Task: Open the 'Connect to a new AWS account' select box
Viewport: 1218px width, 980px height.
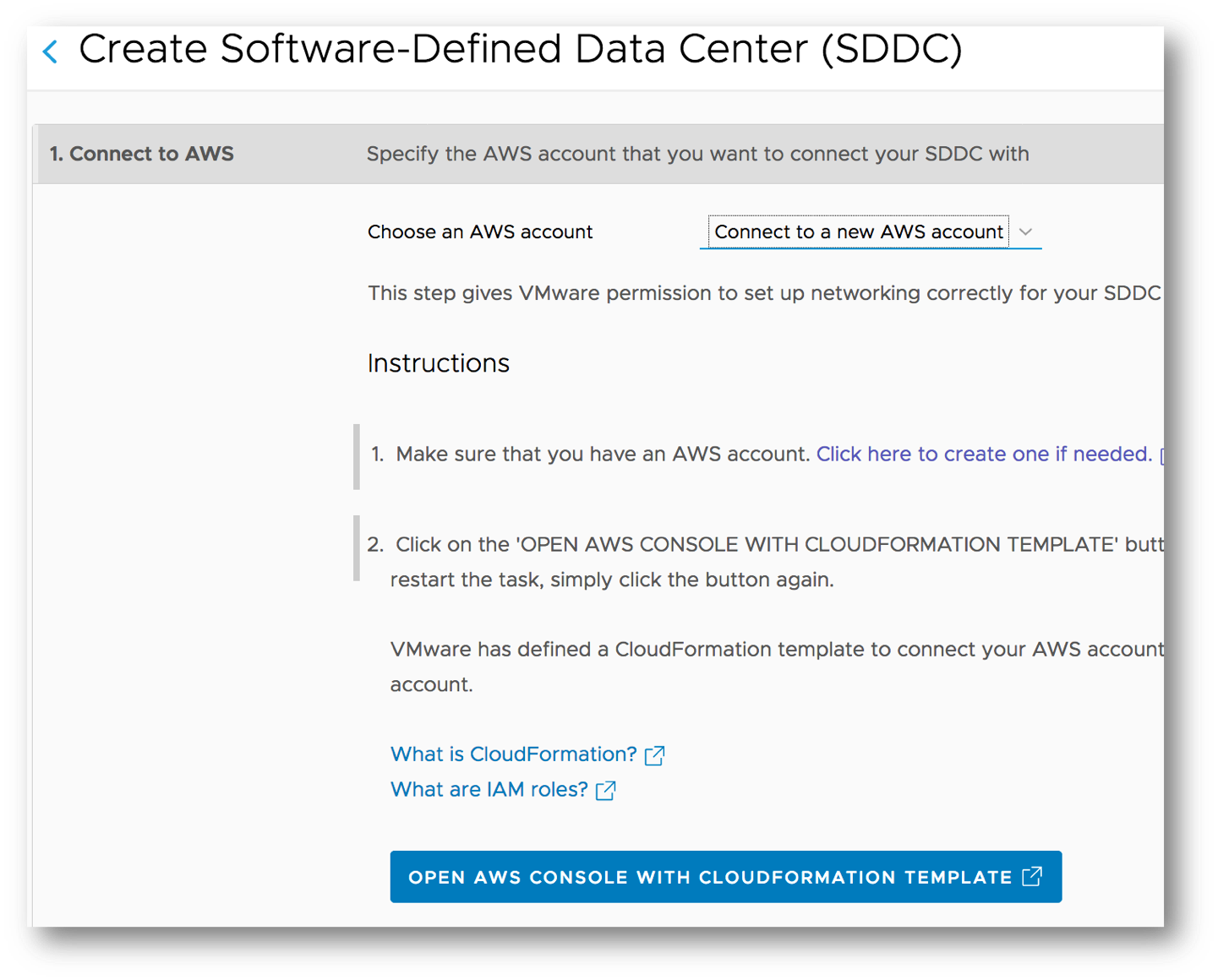Action: coord(871,231)
